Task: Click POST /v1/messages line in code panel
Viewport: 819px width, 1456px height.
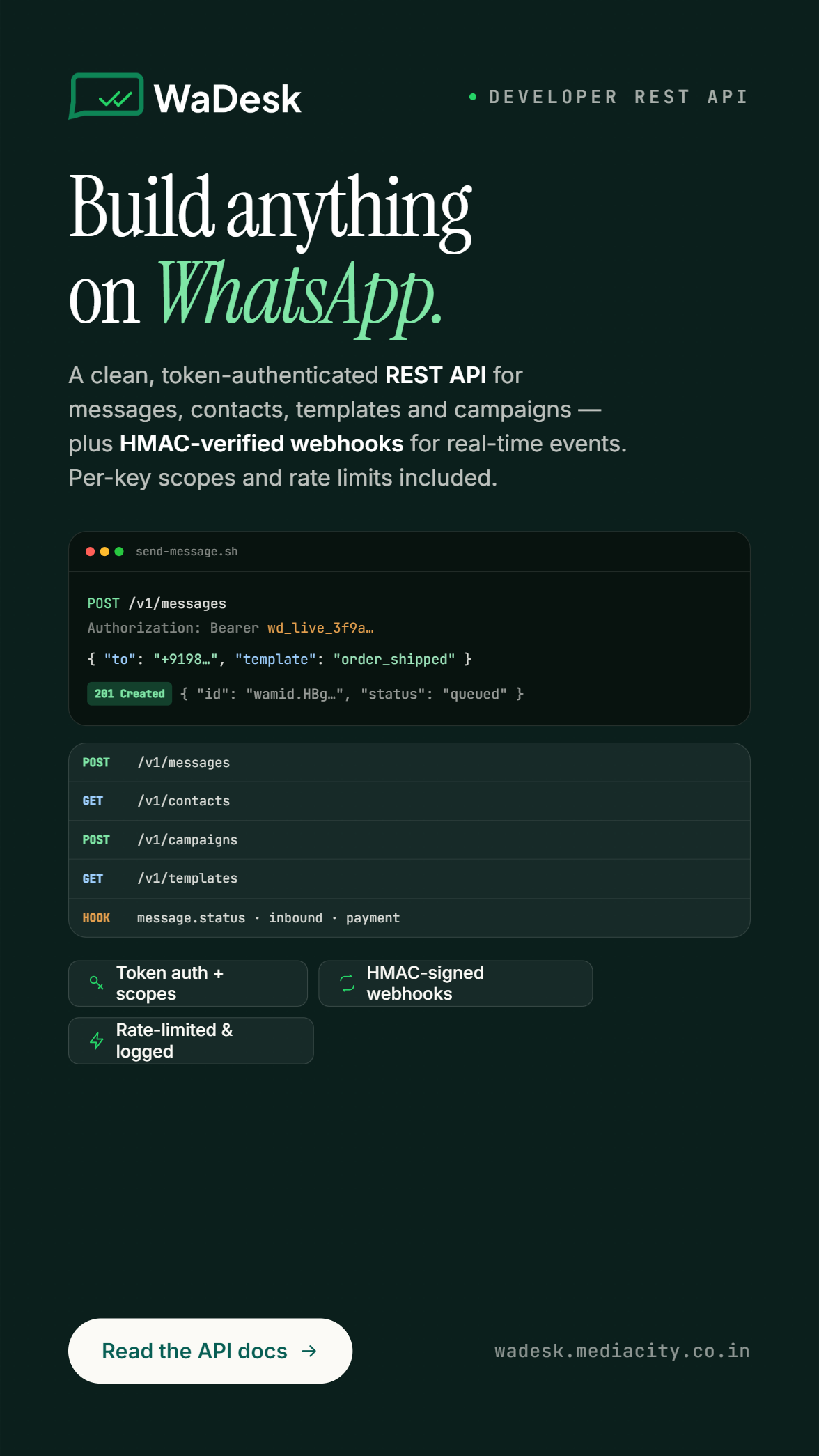Action: 157,603
